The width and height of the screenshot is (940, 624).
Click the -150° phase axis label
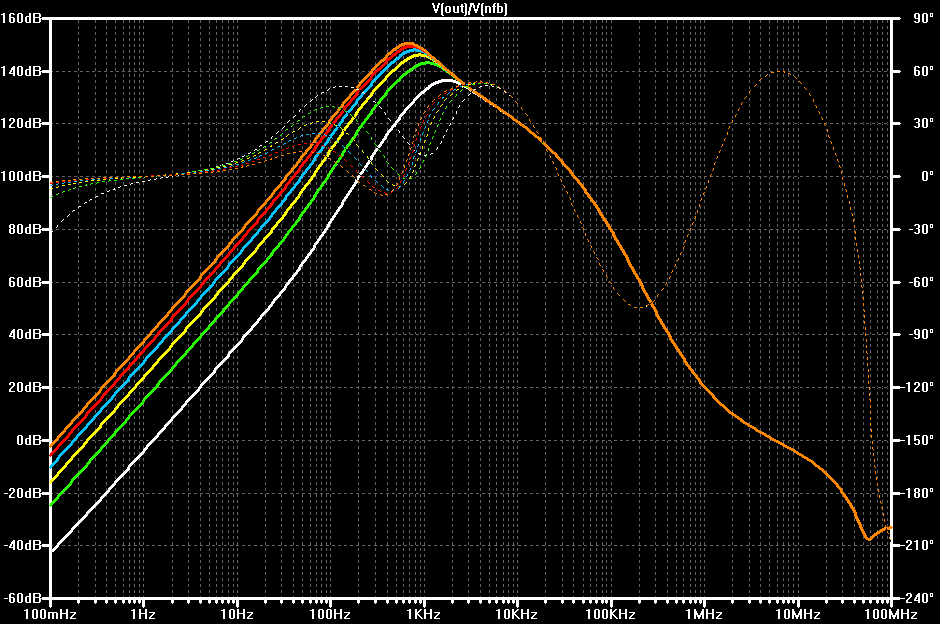tap(918, 439)
